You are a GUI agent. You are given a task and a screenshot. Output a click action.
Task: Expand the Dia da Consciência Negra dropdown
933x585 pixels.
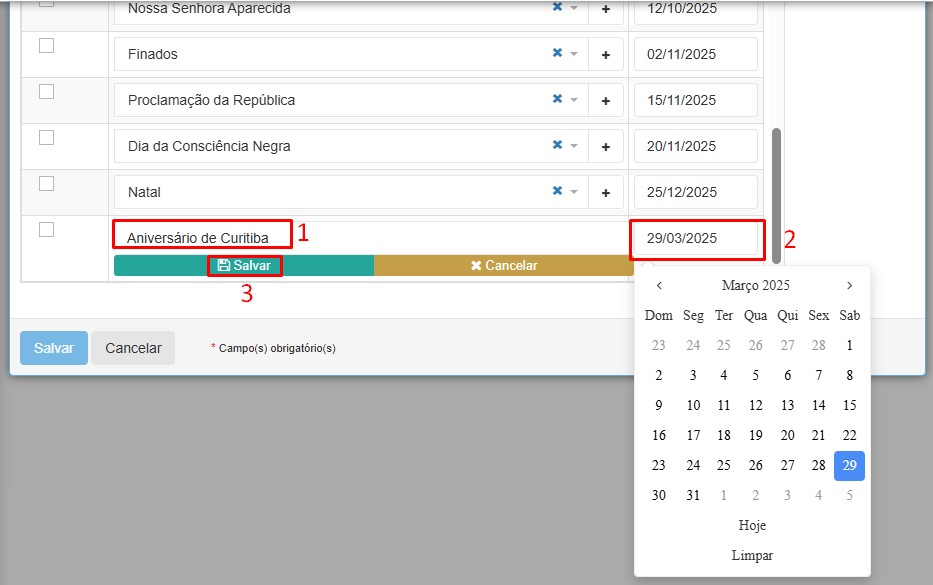(575, 146)
